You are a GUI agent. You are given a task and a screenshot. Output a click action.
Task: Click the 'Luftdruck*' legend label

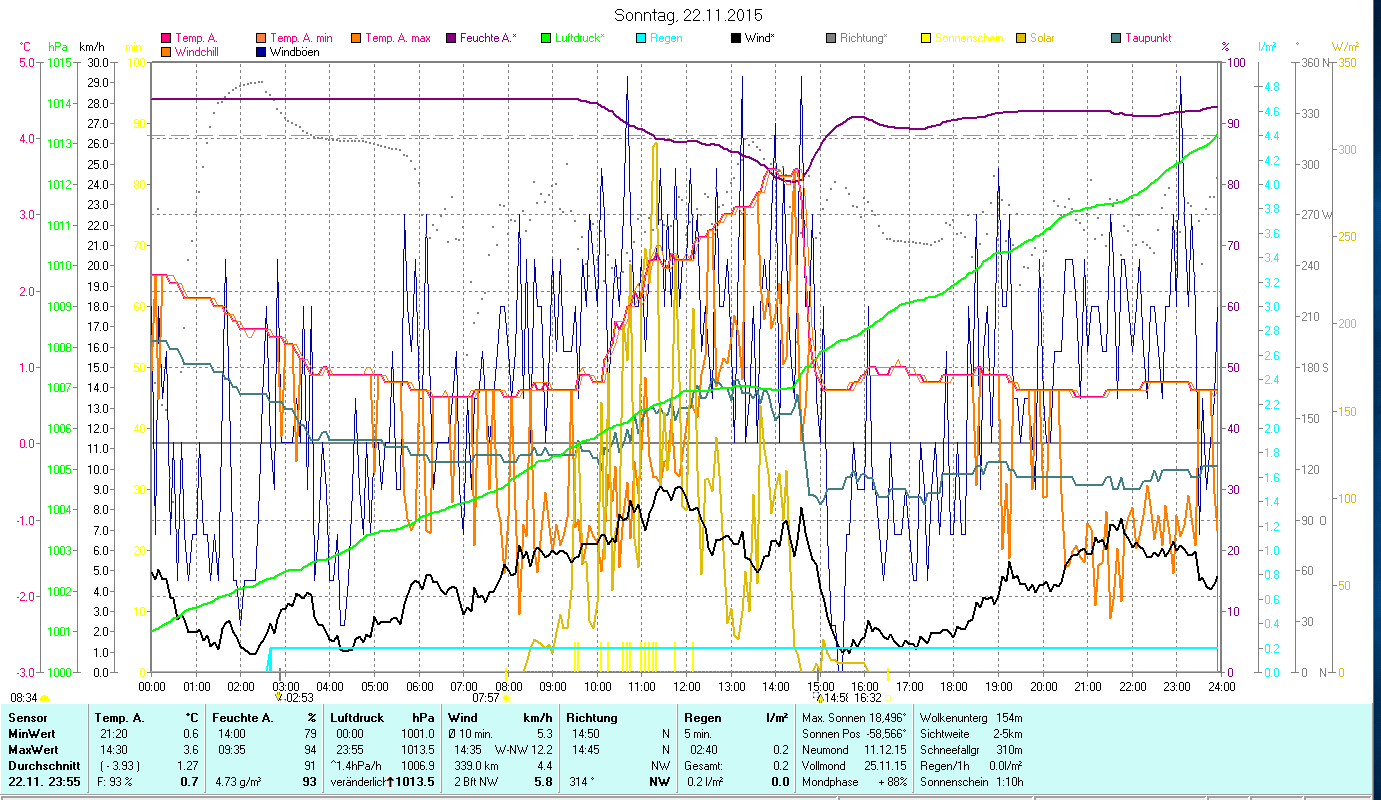point(579,39)
